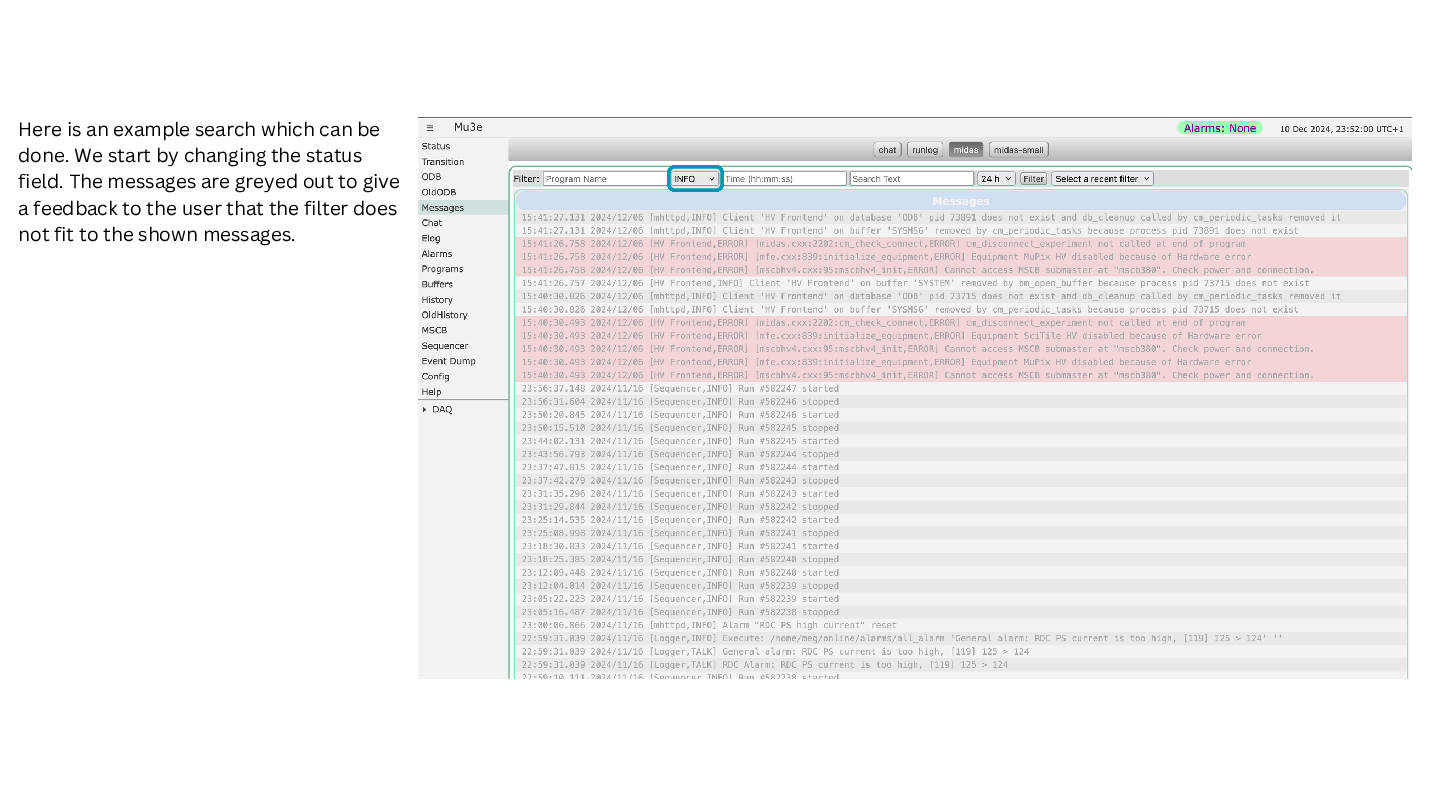Open the Chat sidebar page

(x=432, y=223)
